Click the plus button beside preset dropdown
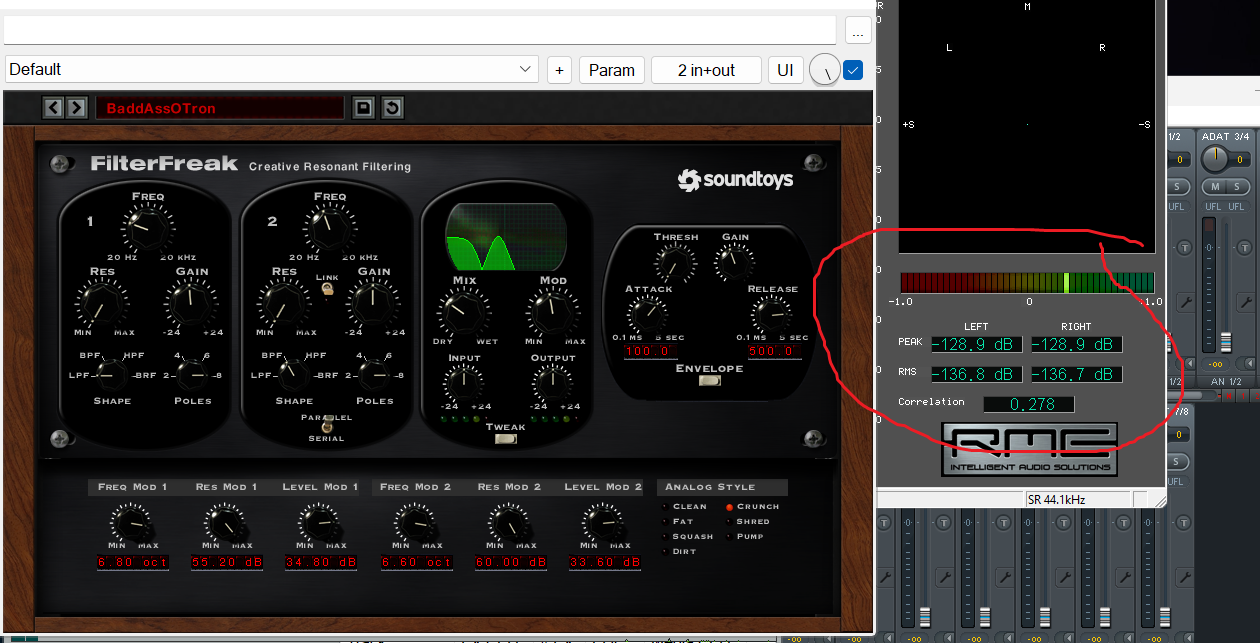This screenshot has height=643, width=1260. pos(559,70)
